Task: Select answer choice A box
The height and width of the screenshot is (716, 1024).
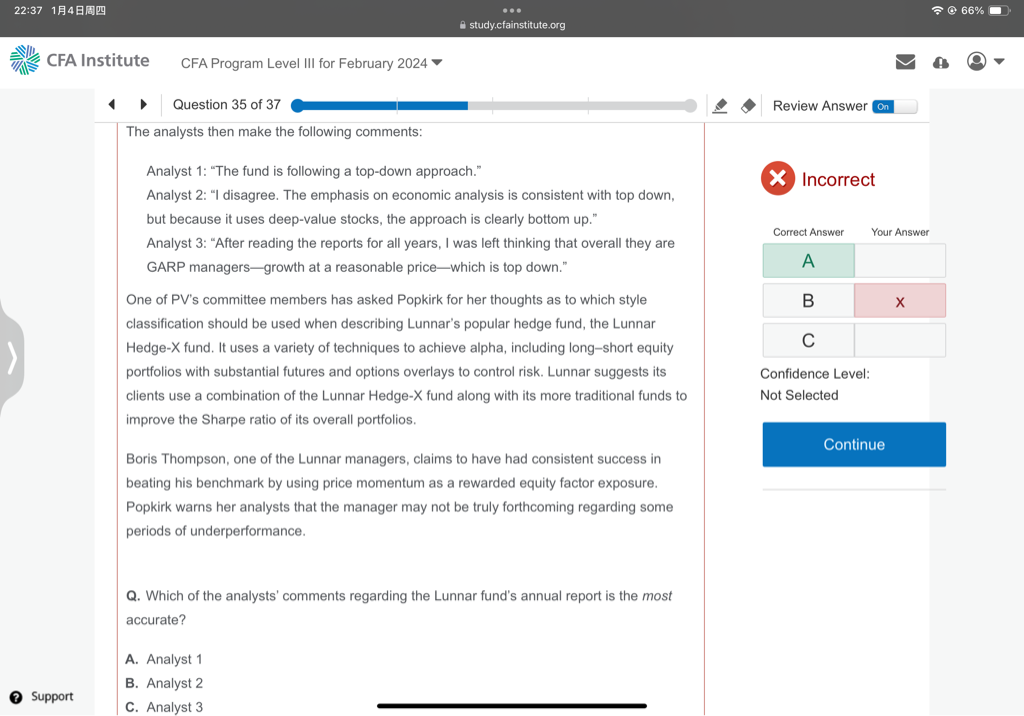Action: coord(808,261)
